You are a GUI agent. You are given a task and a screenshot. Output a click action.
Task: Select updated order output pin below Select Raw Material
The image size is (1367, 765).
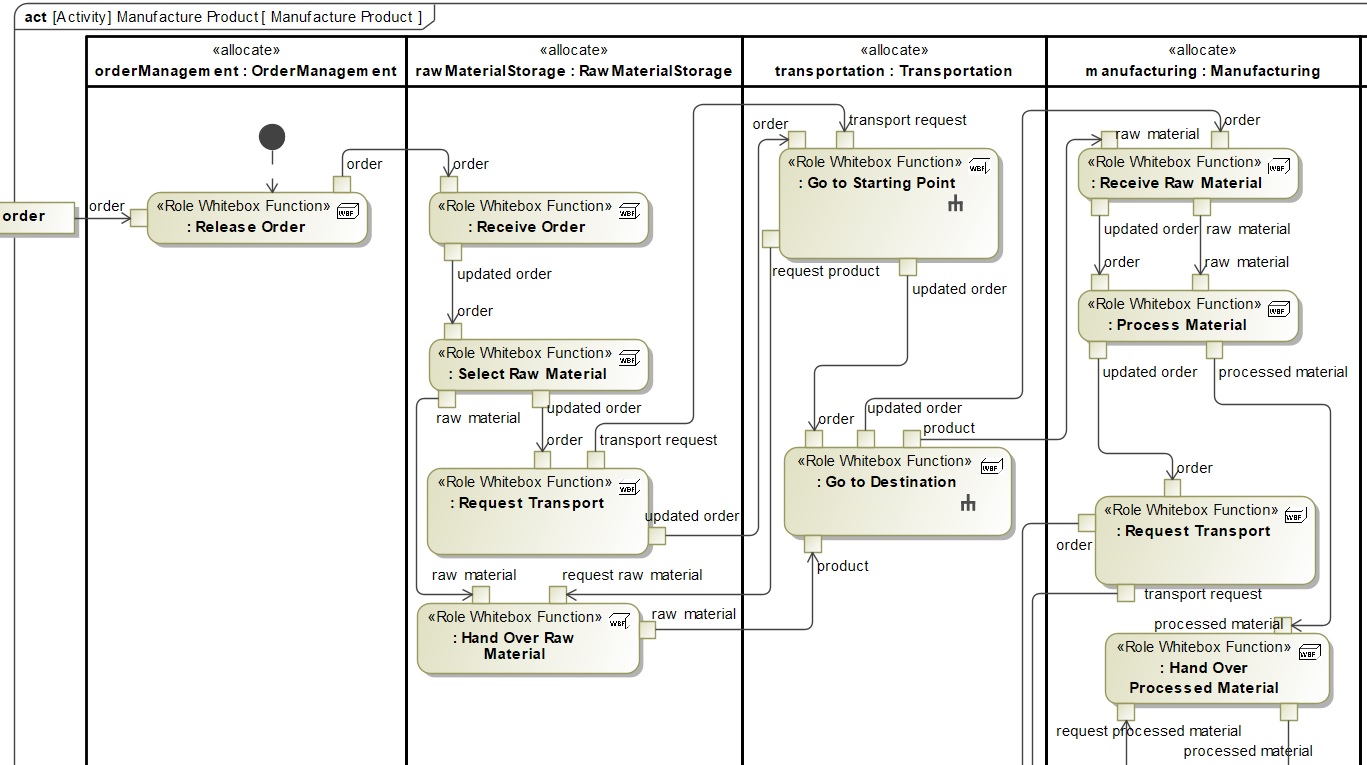pyautogui.click(x=540, y=399)
